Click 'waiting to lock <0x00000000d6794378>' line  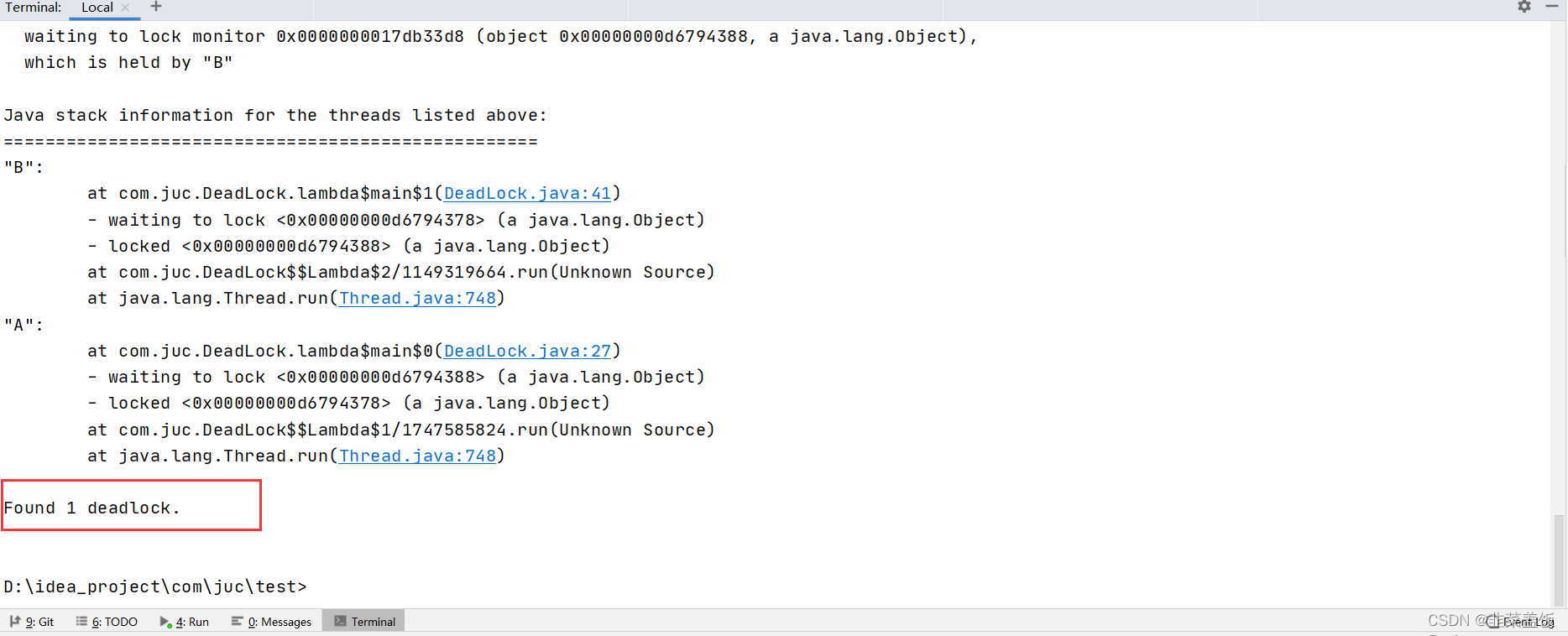(396, 221)
